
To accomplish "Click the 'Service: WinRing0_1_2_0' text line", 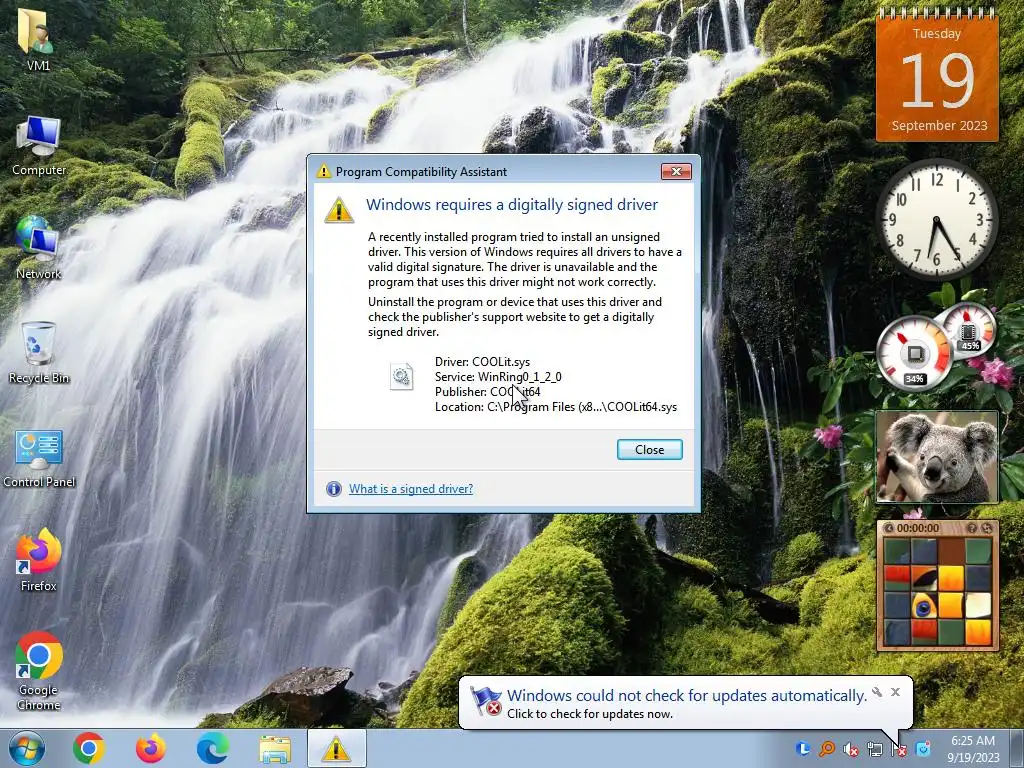I will (498, 377).
